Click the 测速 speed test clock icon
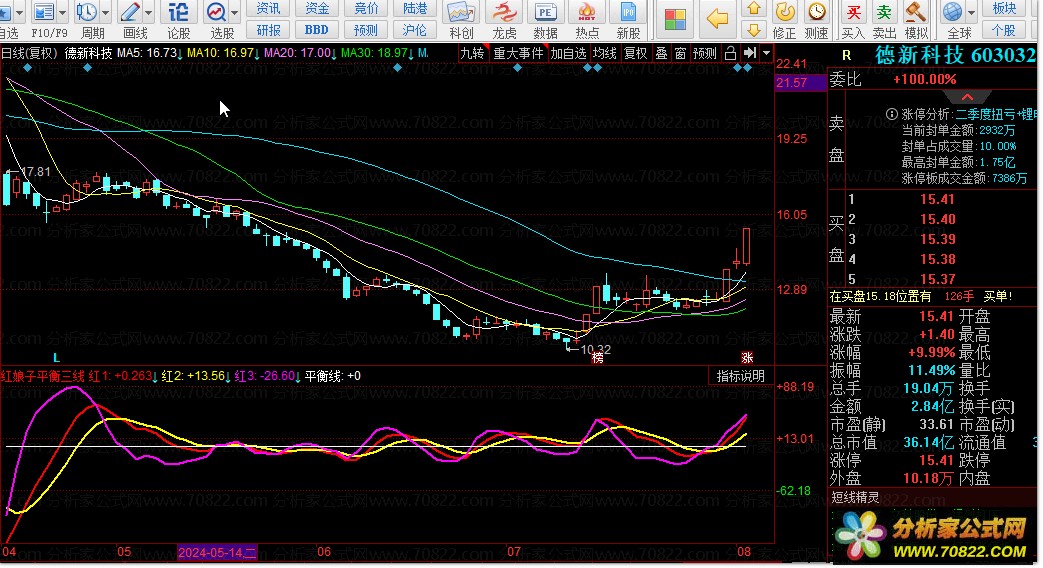1043x568 pixels. coord(816,12)
